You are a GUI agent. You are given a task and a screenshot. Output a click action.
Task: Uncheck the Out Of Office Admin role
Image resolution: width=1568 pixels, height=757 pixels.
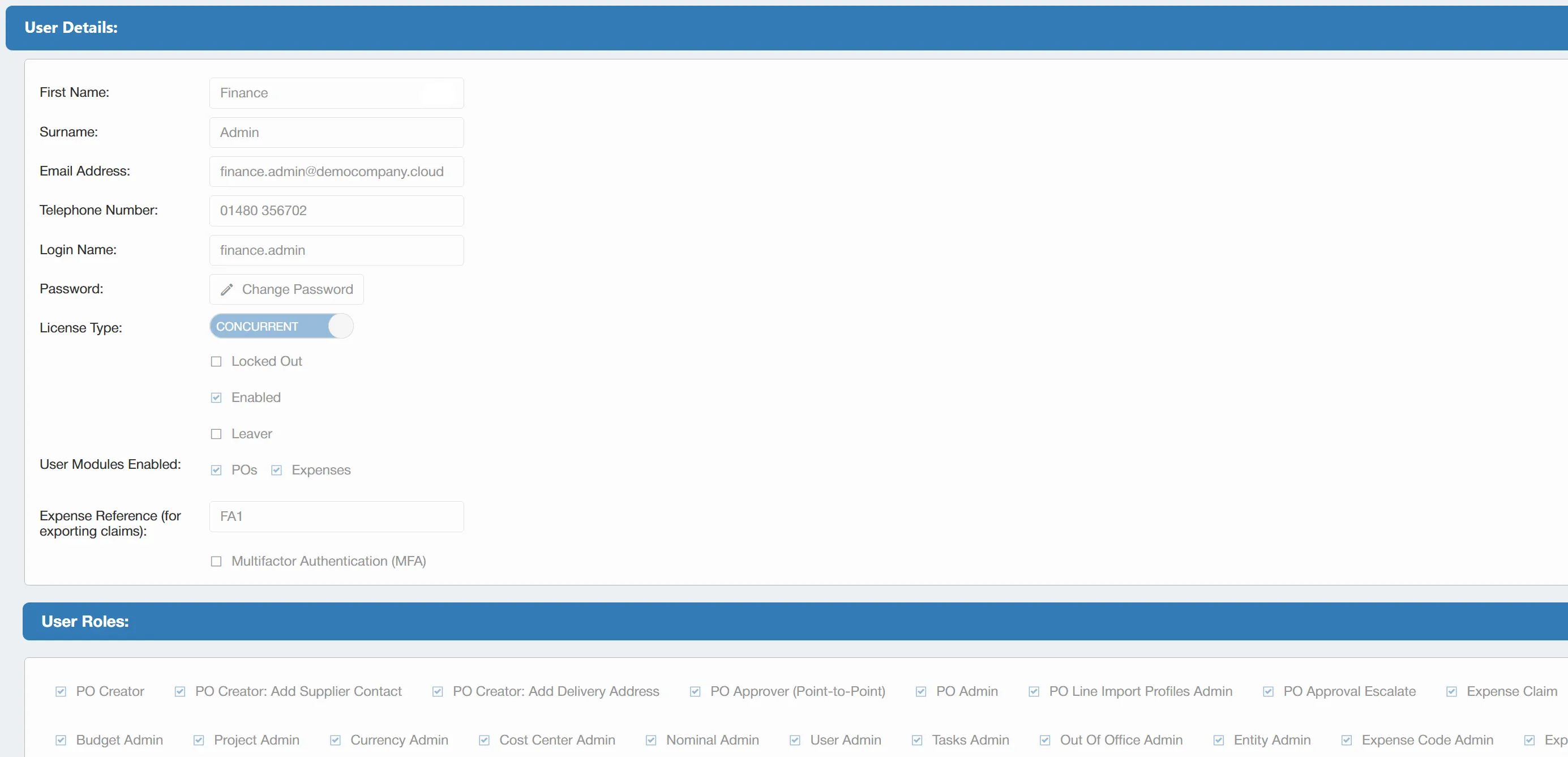click(x=1045, y=740)
